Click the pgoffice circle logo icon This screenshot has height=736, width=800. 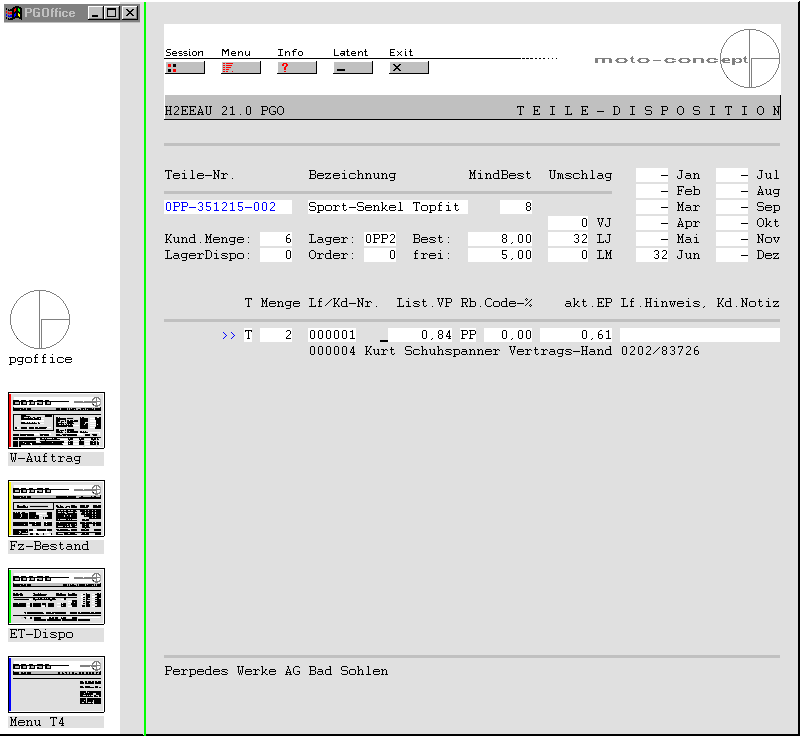[40, 320]
